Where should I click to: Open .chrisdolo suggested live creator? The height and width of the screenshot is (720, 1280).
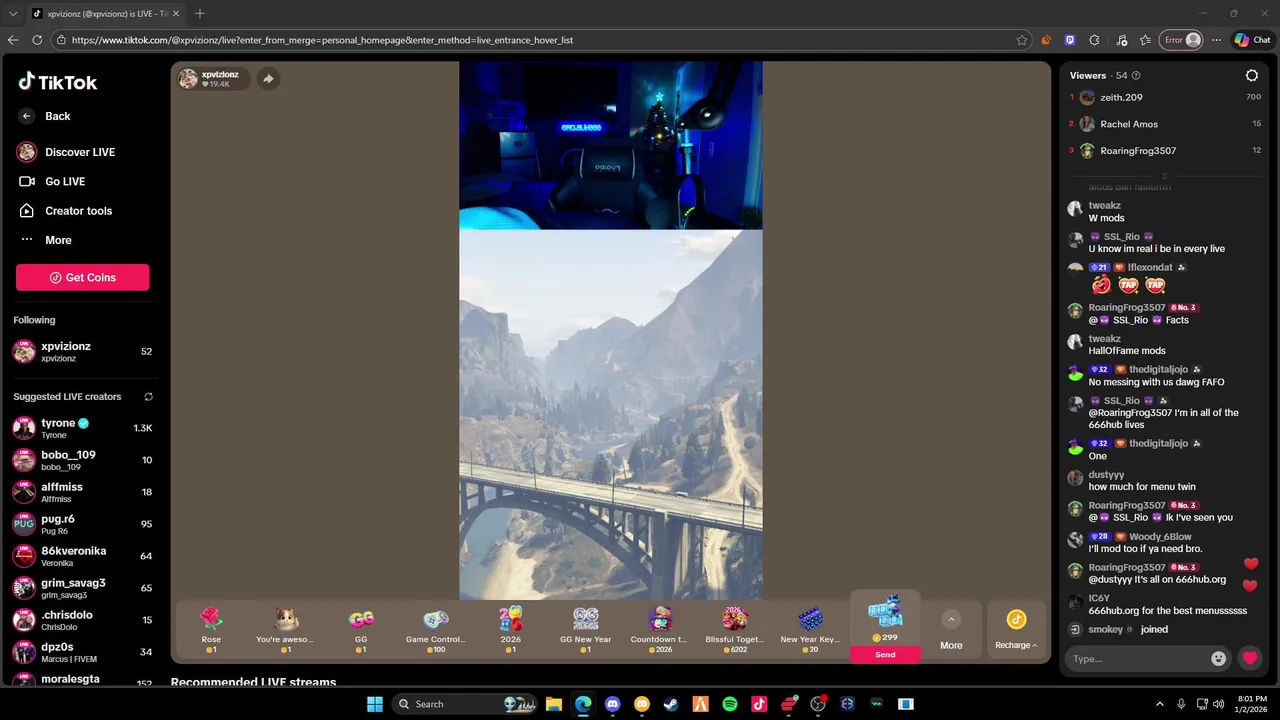(82, 620)
